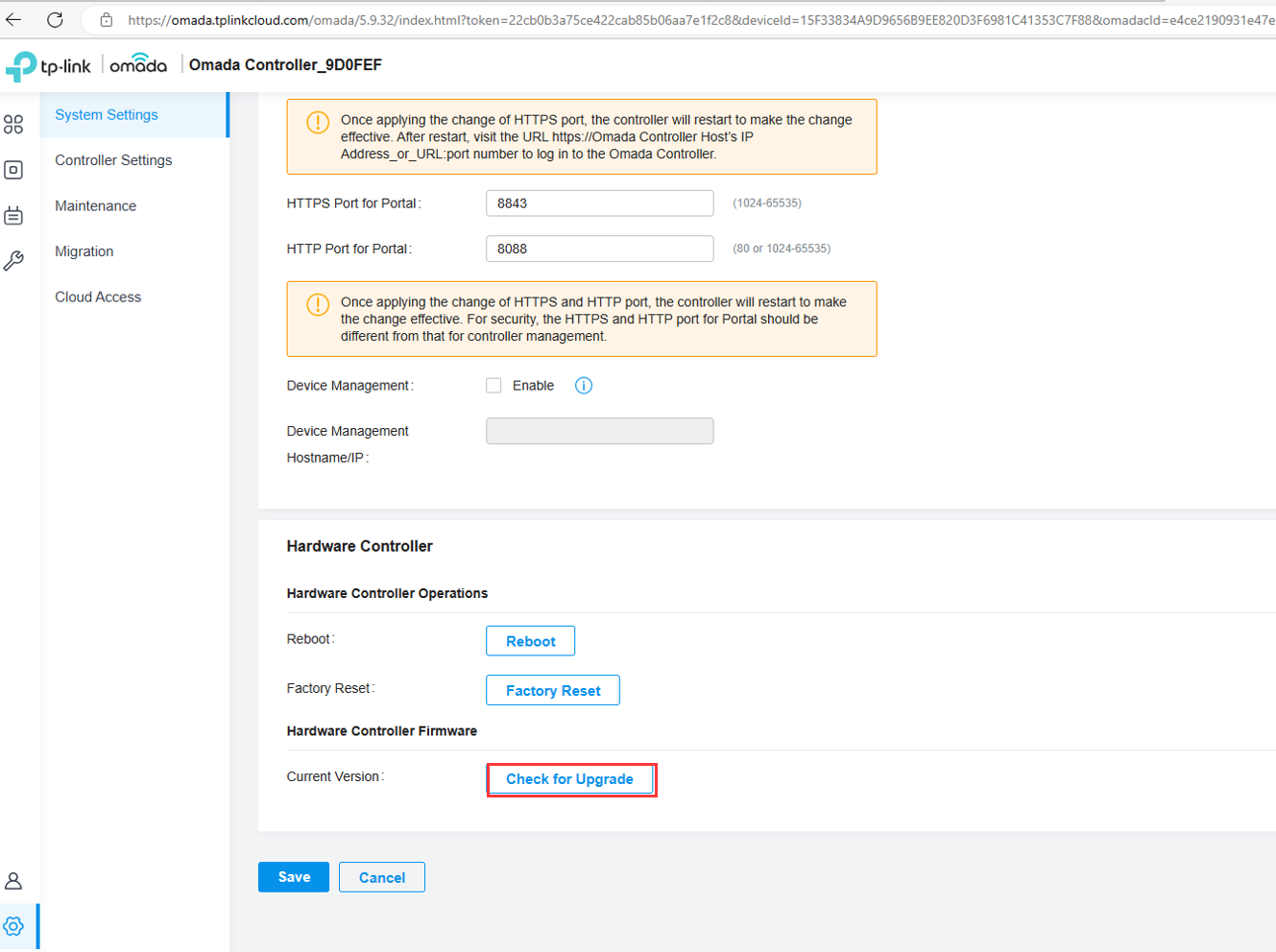Open the logs icon in left rail
This screenshot has width=1276, height=952.
pos(13,215)
